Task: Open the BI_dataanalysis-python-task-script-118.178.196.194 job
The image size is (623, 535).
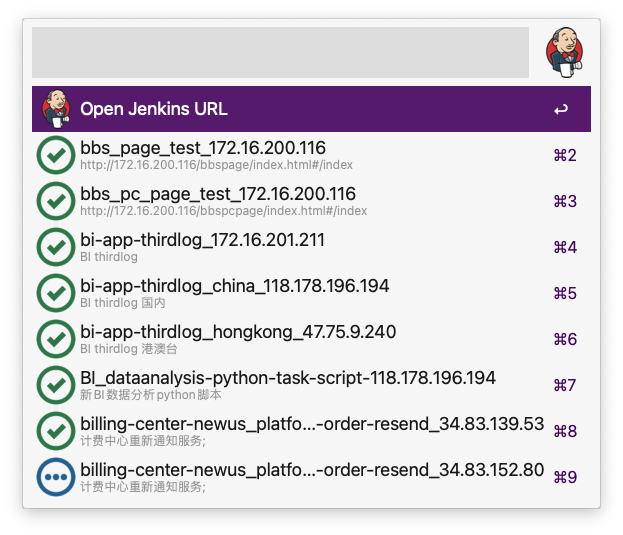Action: pyautogui.click(x=311, y=385)
